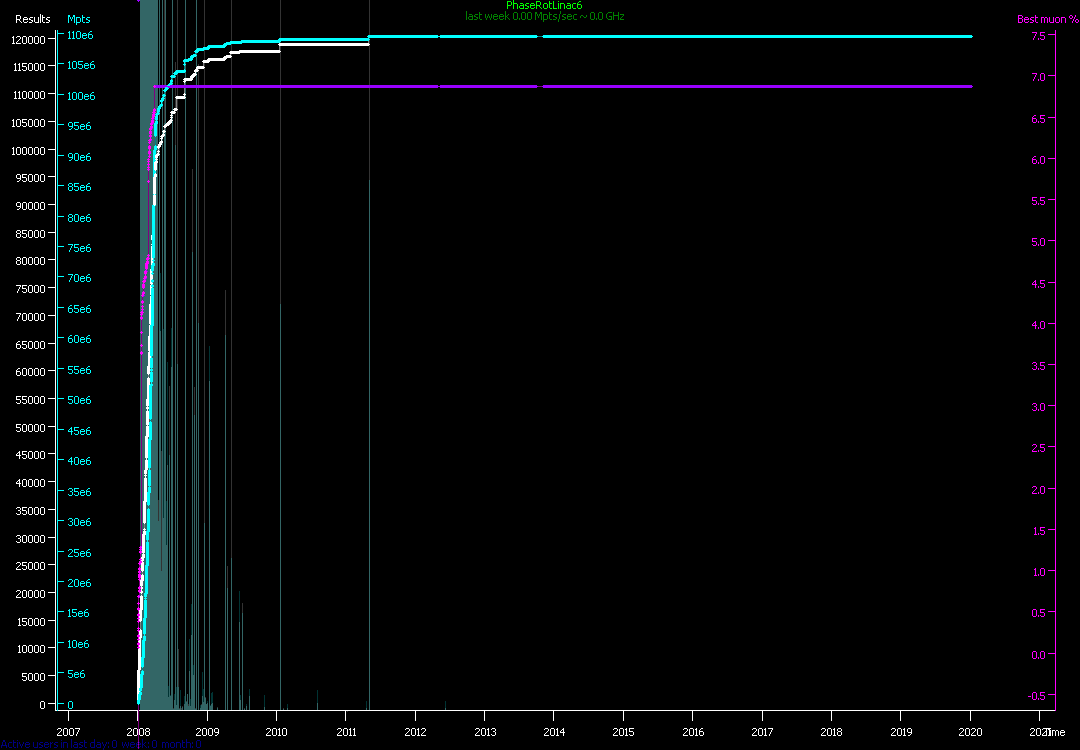Click the 'Best muon %' axis label
Viewport: 1080px width, 750px height.
tap(1047, 19)
